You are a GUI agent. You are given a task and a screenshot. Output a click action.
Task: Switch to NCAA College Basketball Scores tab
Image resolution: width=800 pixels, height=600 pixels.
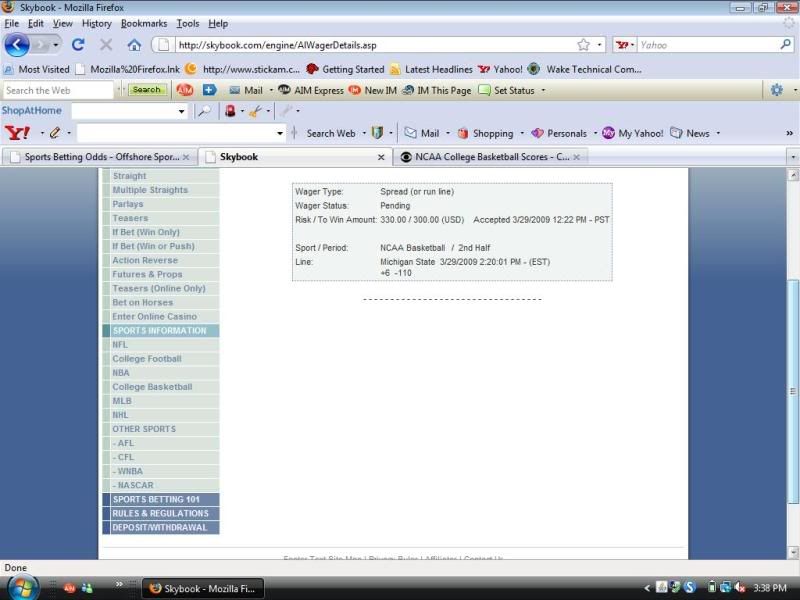pos(490,157)
